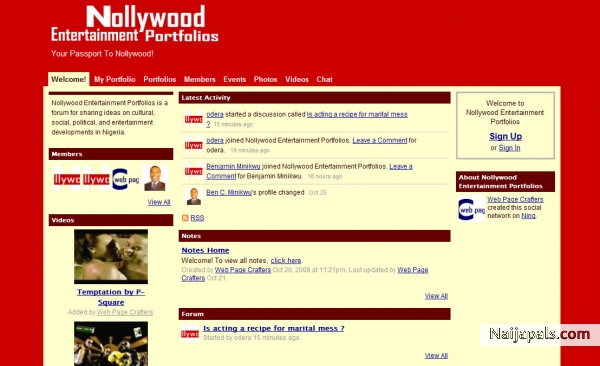Image resolution: width=600 pixels, height=366 pixels.
Task: Click the forum post avatar icon
Action: (190, 333)
